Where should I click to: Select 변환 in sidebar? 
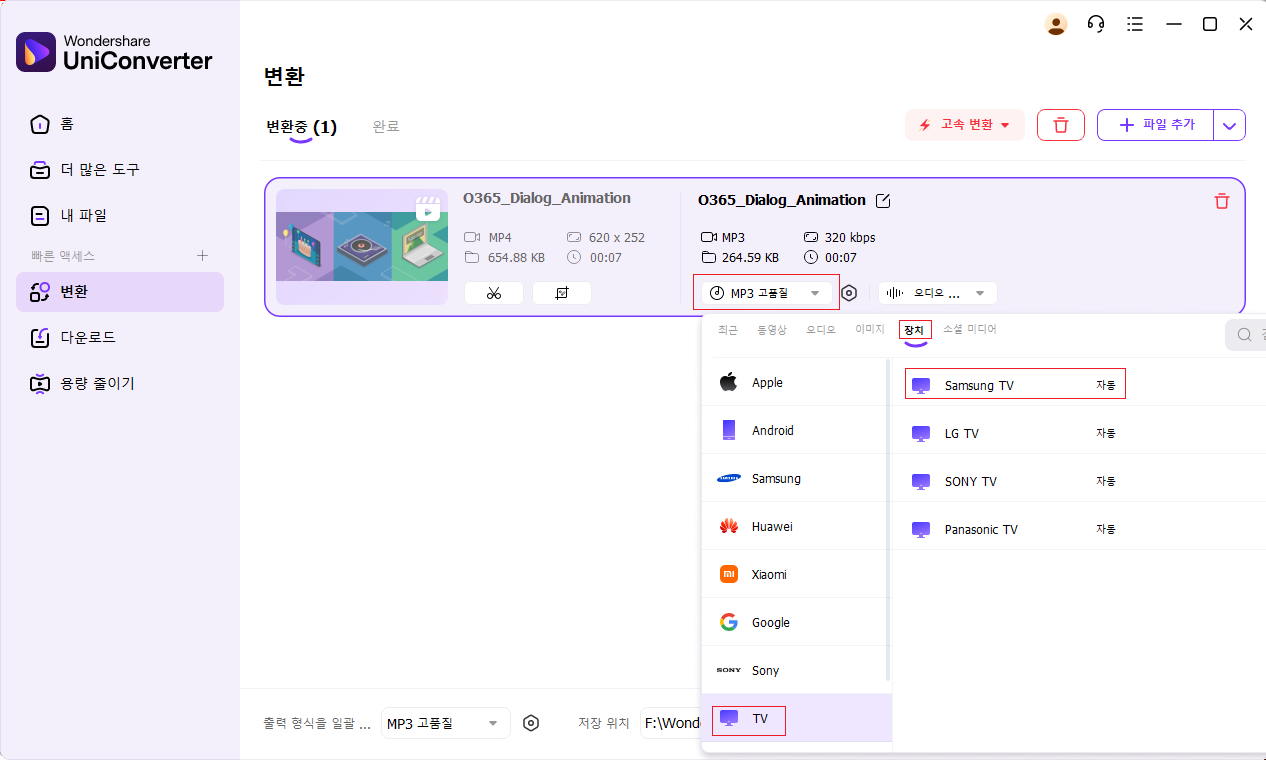point(120,292)
